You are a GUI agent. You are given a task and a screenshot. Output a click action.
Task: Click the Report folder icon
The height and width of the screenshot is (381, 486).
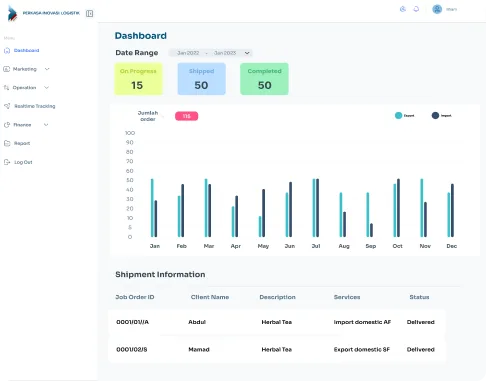[7, 143]
